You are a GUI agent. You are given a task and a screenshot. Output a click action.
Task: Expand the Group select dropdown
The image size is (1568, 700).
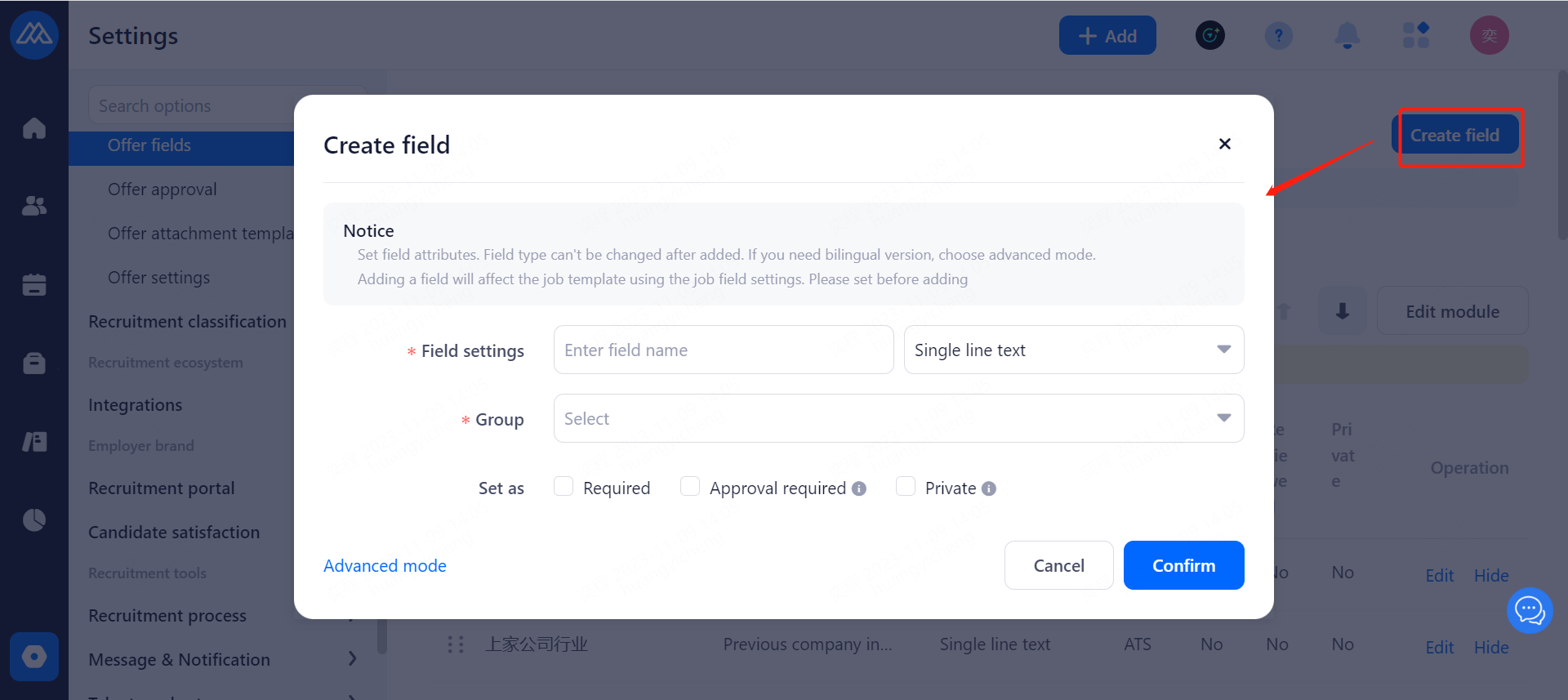898,418
